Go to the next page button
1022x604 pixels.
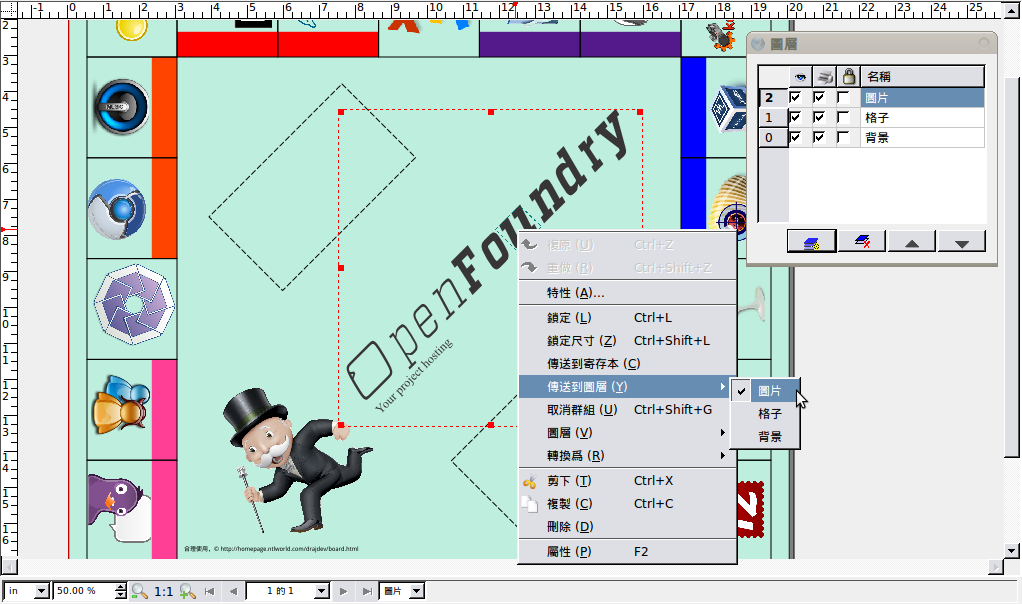click(x=343, y=591)
